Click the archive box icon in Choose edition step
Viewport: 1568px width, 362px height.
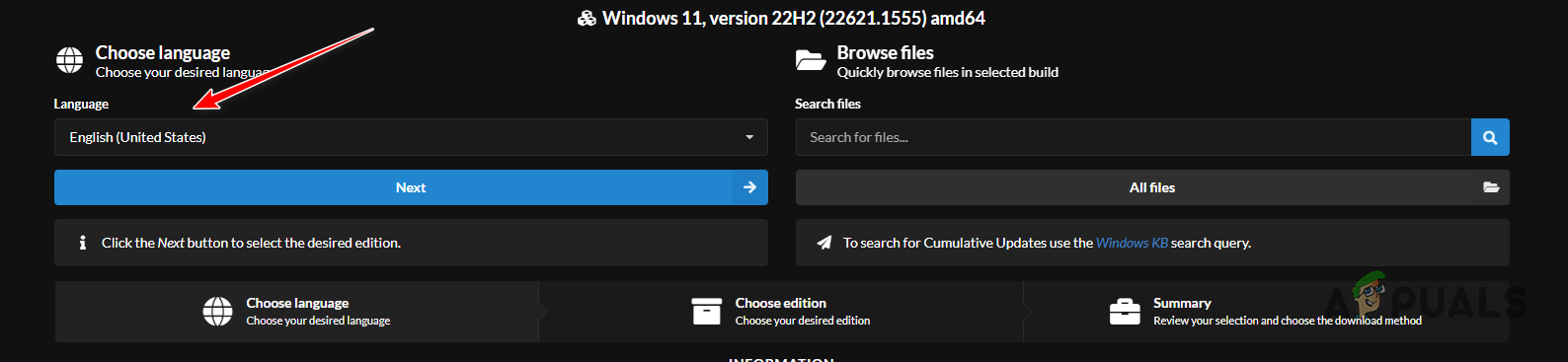coord(707,312)
